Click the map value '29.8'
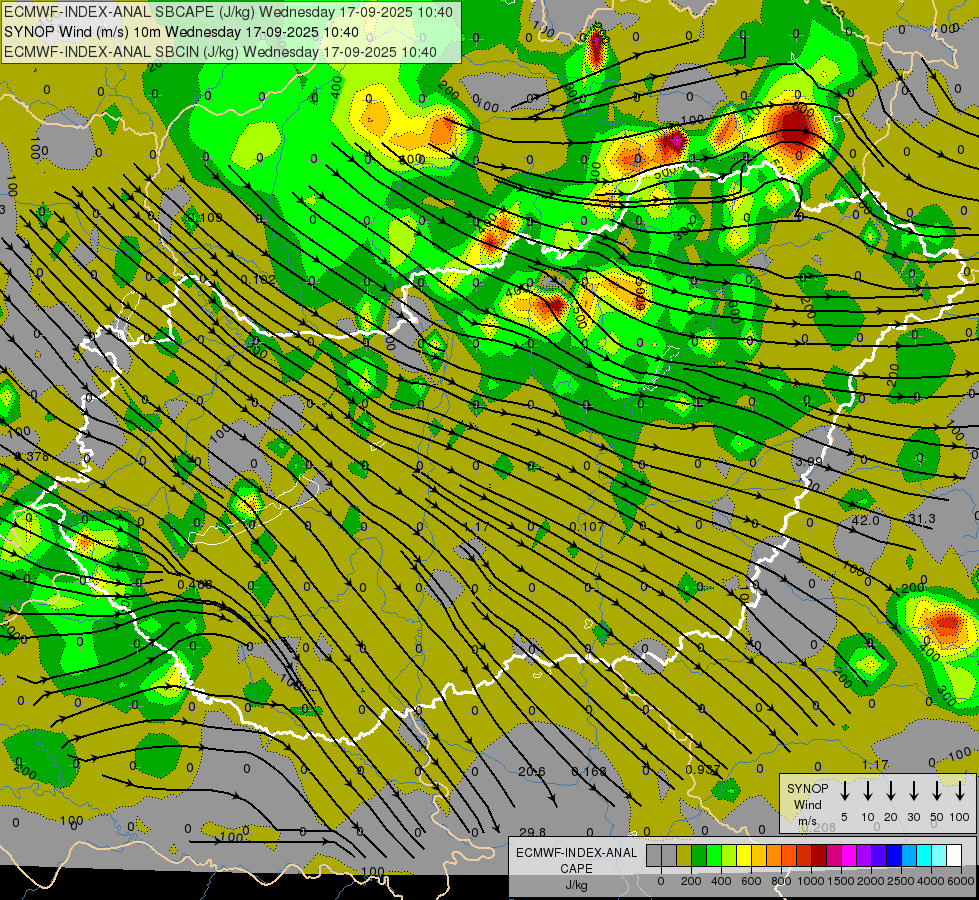979x900 pixels. (x=532, y=832)
